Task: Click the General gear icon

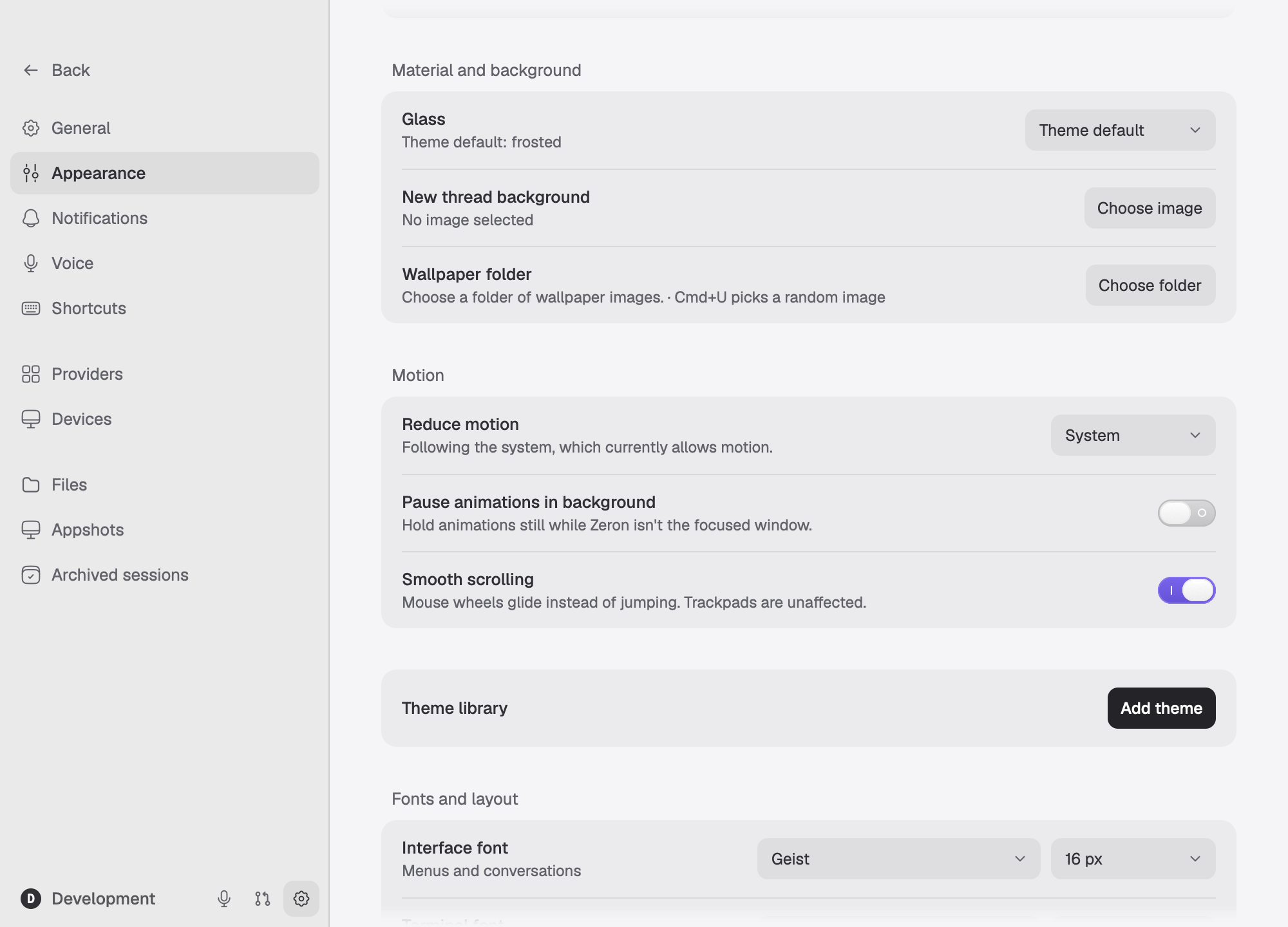Action: [x=31, y=128]
